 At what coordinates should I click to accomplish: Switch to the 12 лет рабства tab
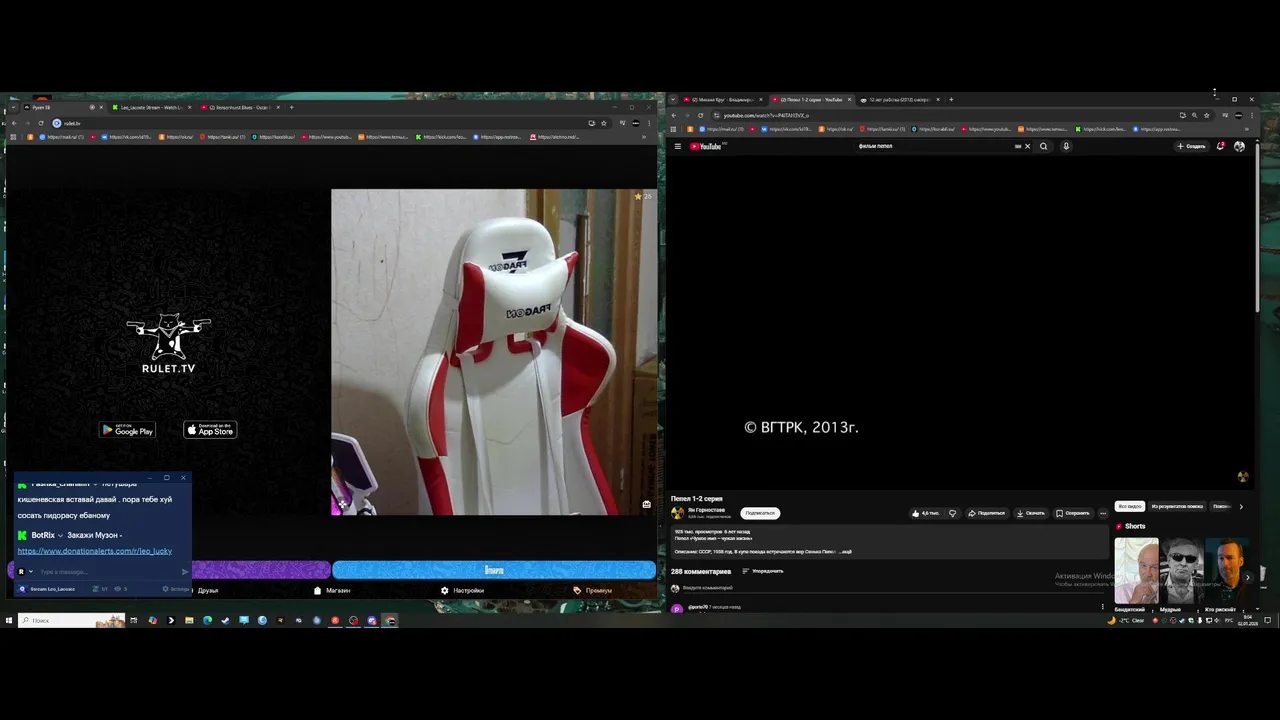pyautogui.click(x=900, y=100)
